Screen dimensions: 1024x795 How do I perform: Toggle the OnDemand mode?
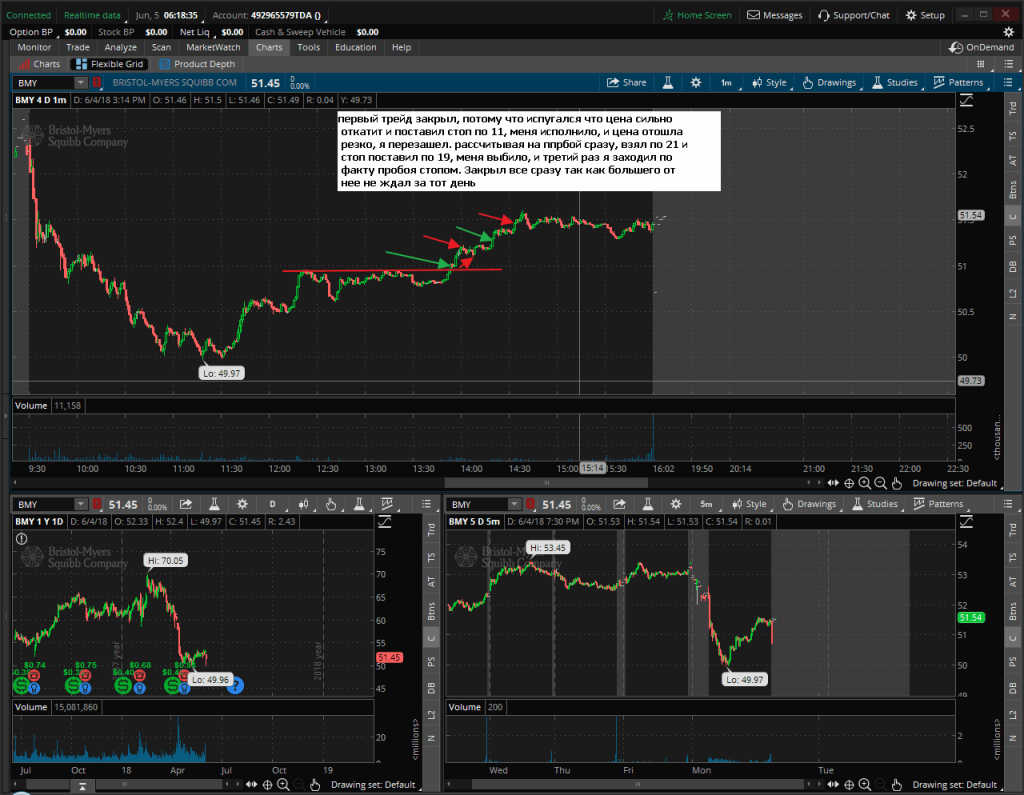982,47
